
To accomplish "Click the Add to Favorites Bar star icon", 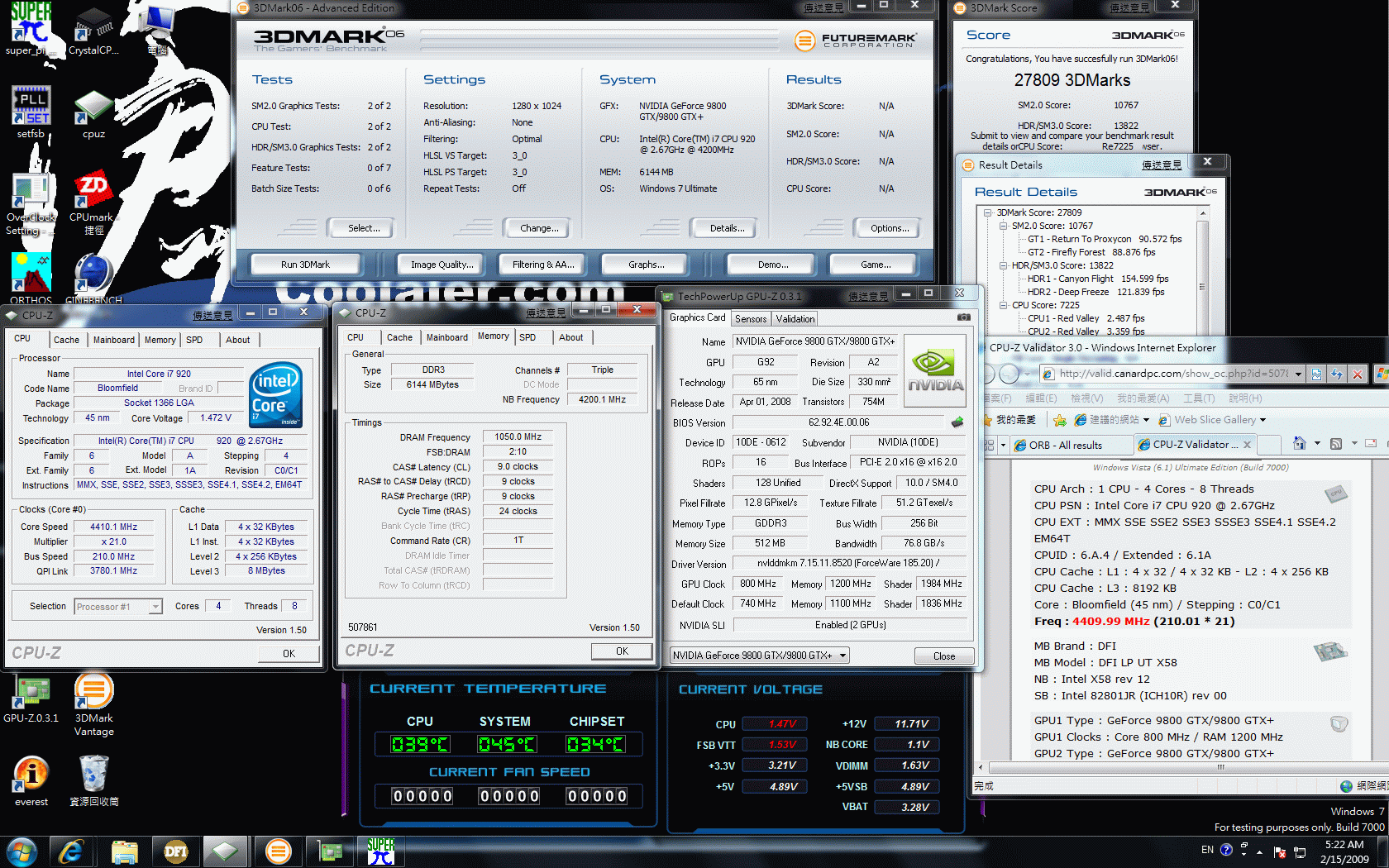I will pos(1059,420).
